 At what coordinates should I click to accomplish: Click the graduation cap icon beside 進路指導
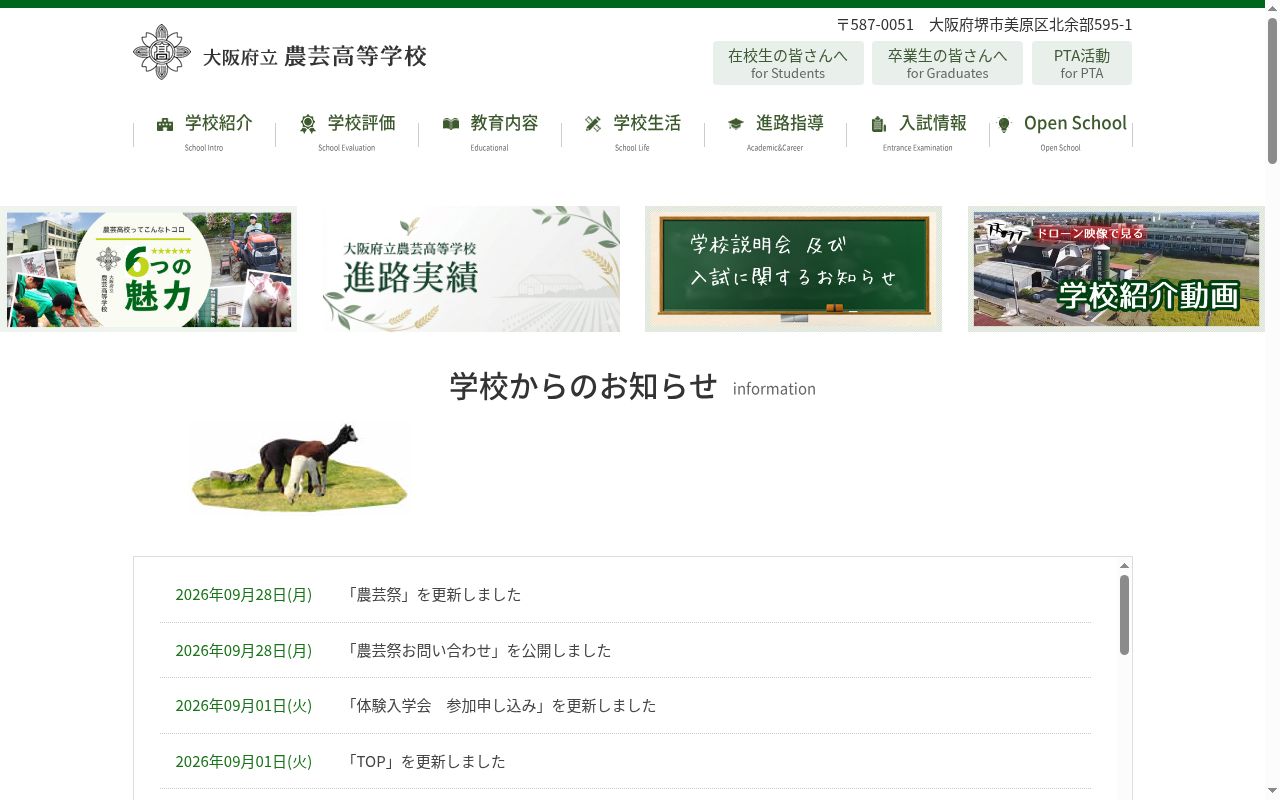pyautogui.click(x=736, y=124)
